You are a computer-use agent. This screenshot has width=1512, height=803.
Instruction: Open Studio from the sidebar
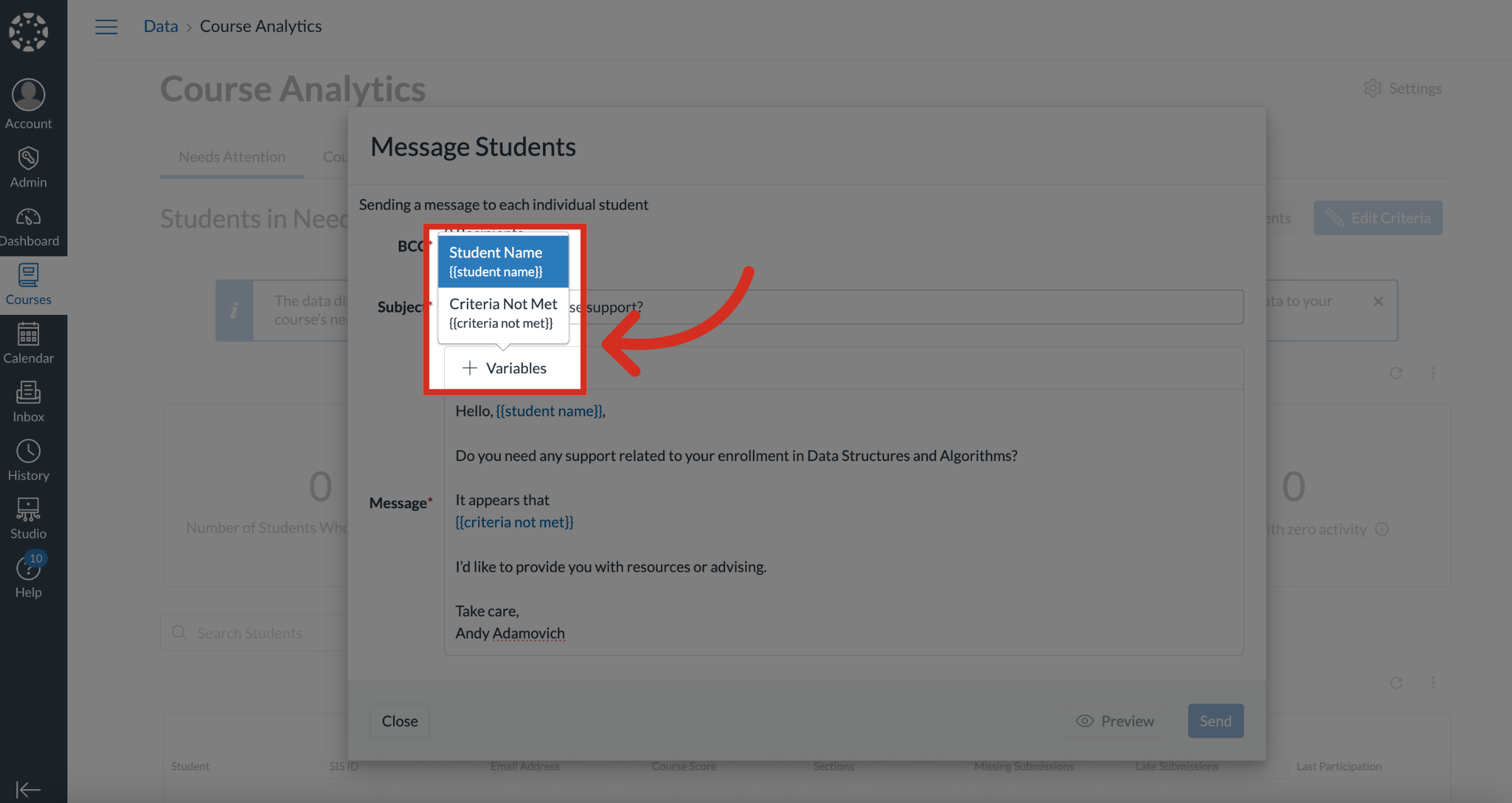point(28,519)
